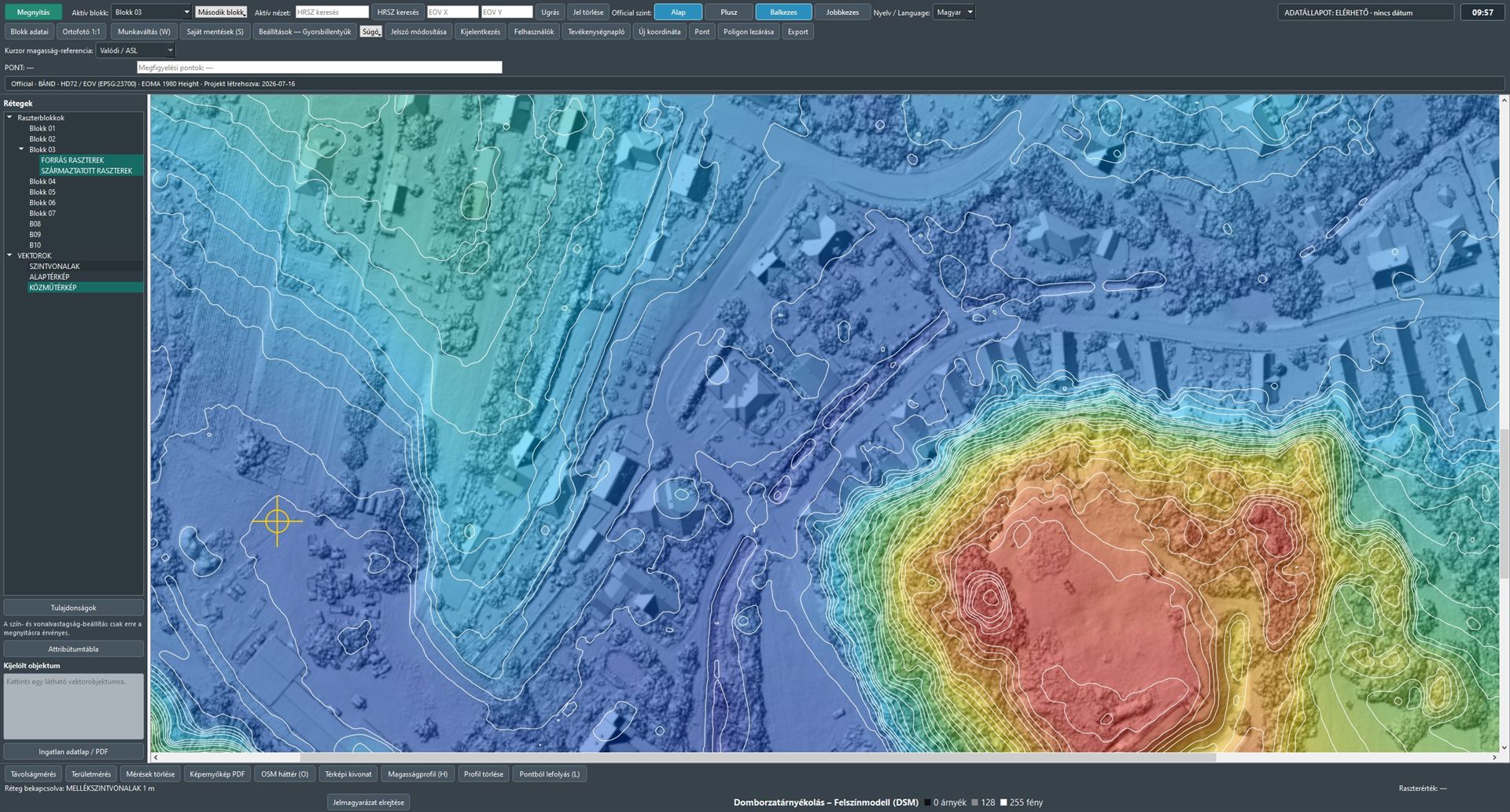This screenshot has height=812, width=1510.
Task: Toggle the Jobbkezes mode button
Action: pyautogui.click(x=842, y=13)
